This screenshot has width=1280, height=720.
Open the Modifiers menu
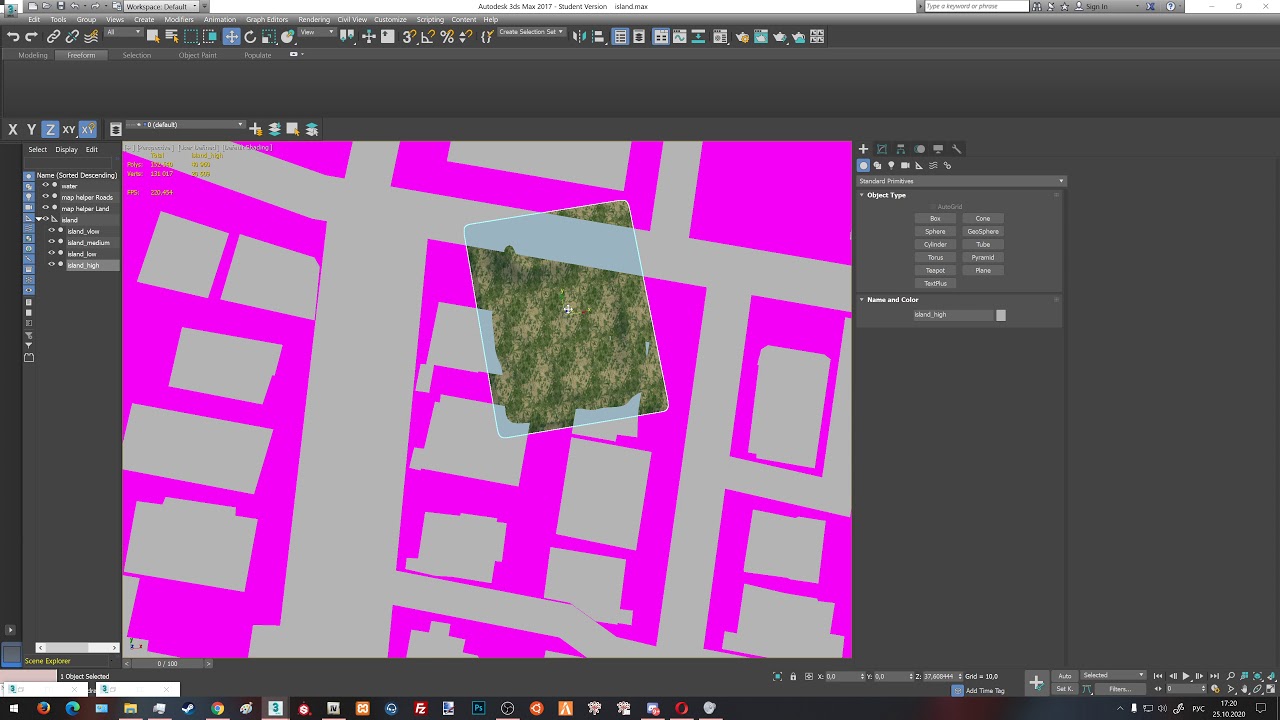[x=179, y=20]
